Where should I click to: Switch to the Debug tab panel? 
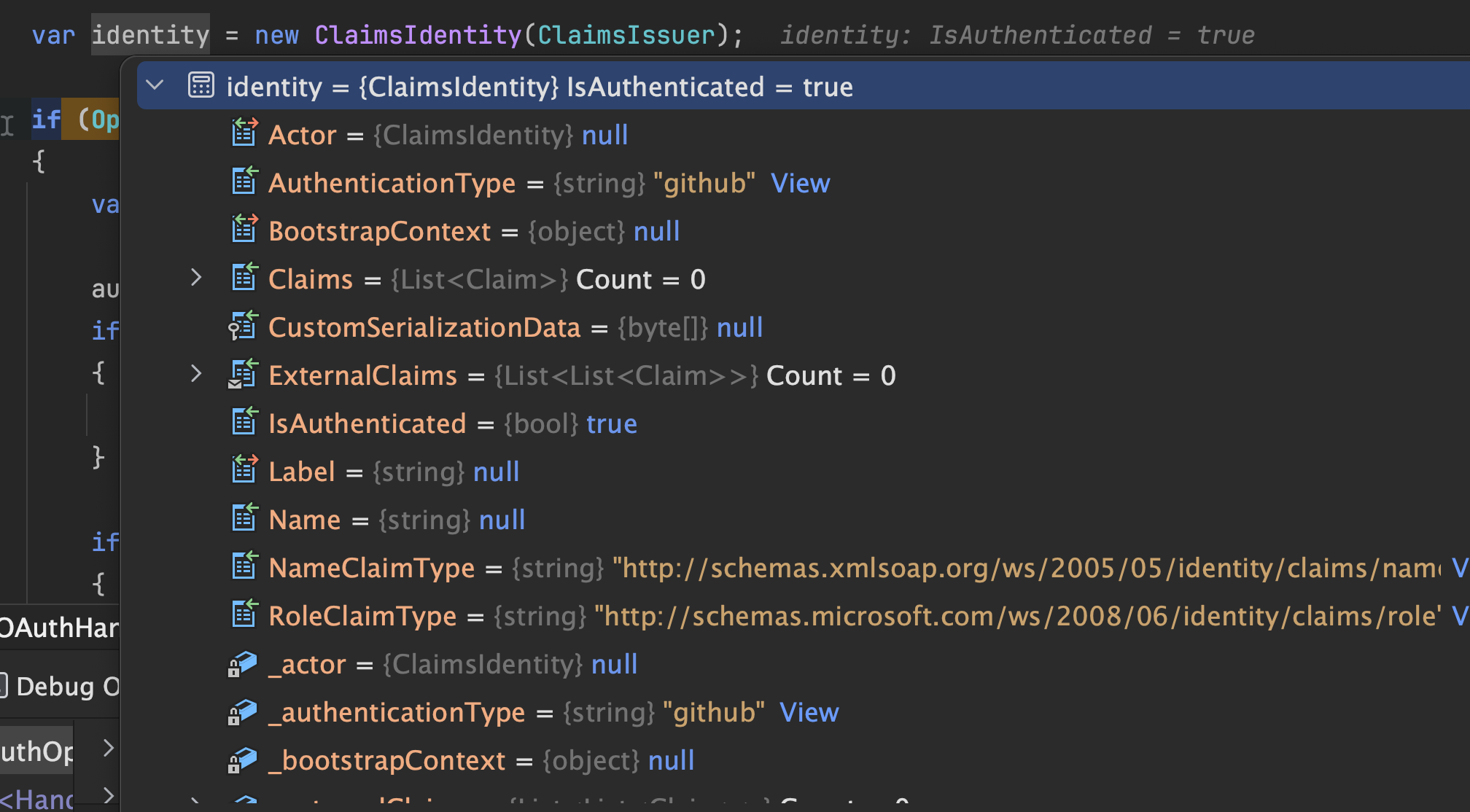pos(62,685)
